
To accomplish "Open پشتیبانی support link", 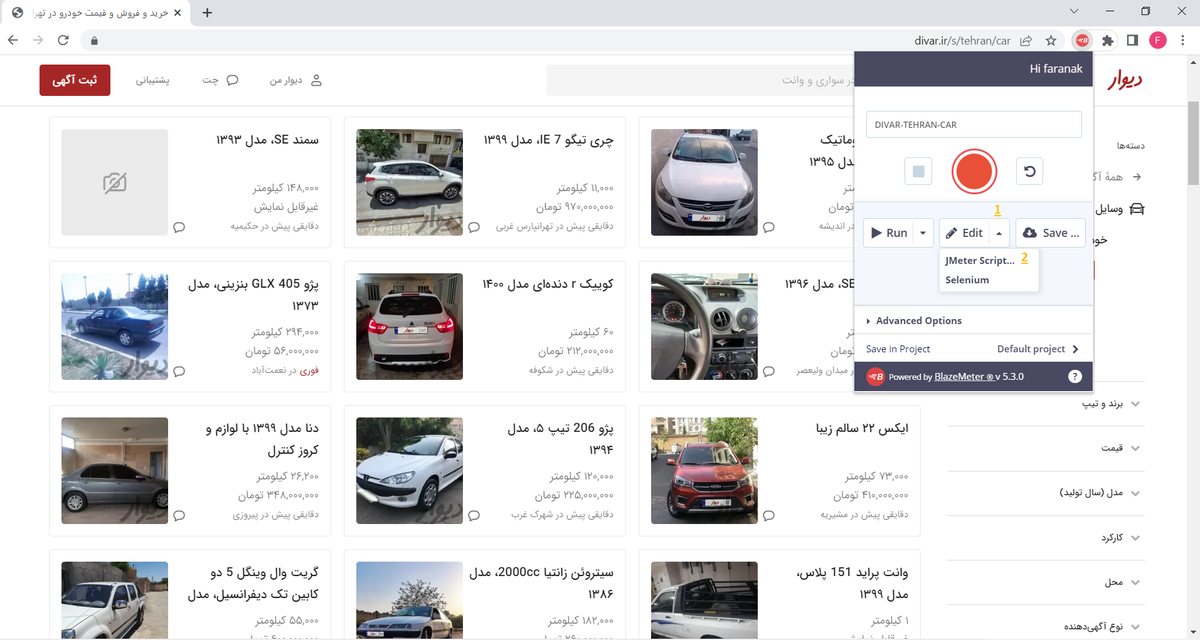I will pos(152,80).
